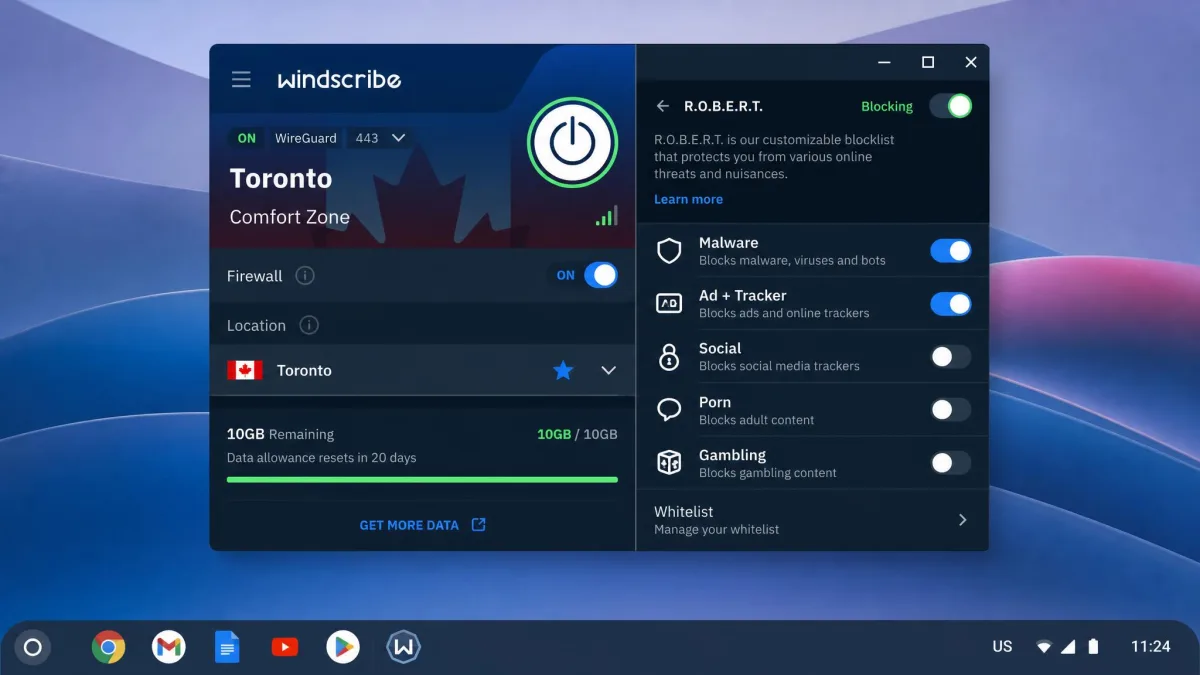The height and width of the screenshot is (675, 1200).
Task: Disable the Malware blocking switch
Action: point(950,250)
